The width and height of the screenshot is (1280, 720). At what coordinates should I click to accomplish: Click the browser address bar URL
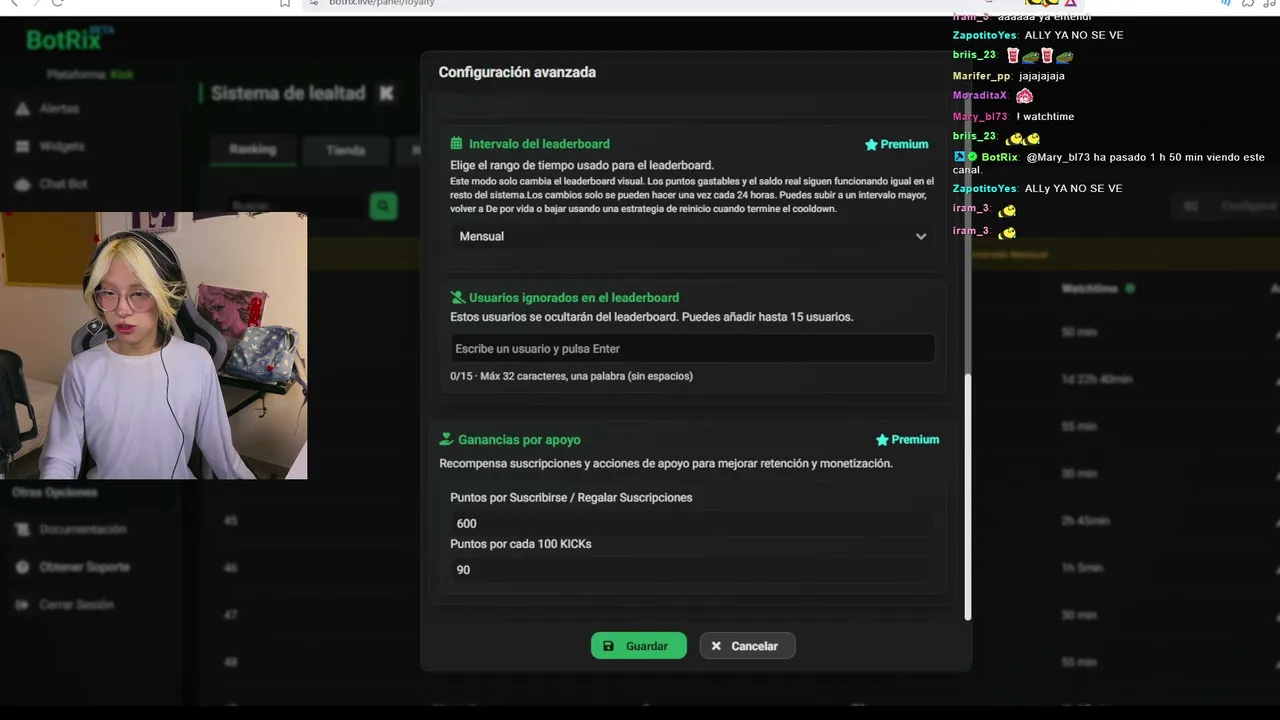pyautogui.click(x=382, y=3)
